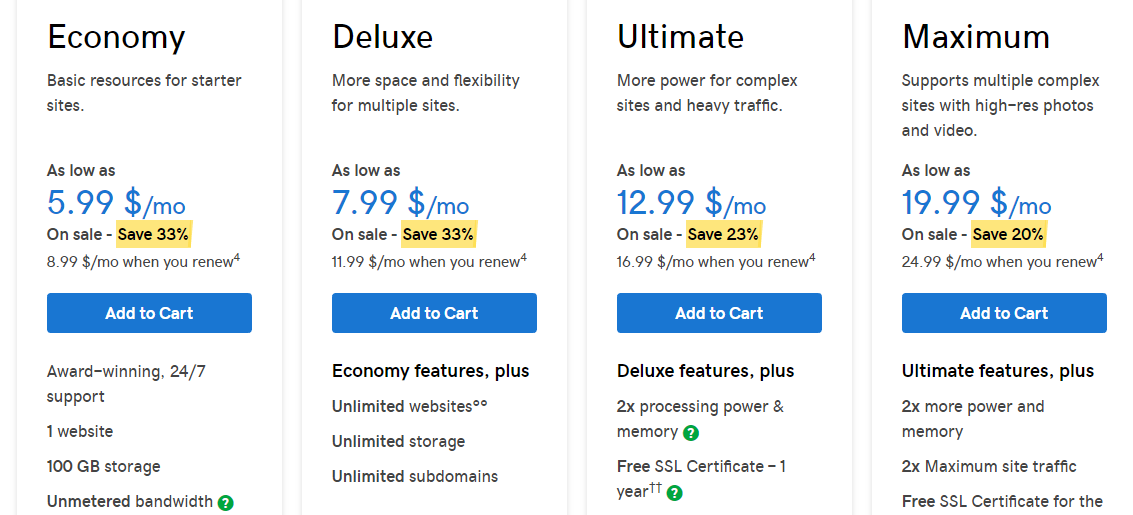Click the Unlimited websites footnote symbol
This screenshot has width=1133, height=515.
(x=481, y=403)
